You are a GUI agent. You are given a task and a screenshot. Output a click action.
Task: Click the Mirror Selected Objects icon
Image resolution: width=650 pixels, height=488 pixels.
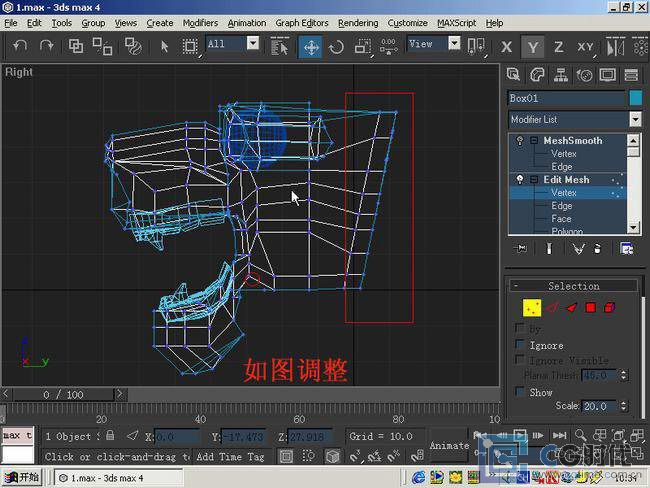pos(615,46)
